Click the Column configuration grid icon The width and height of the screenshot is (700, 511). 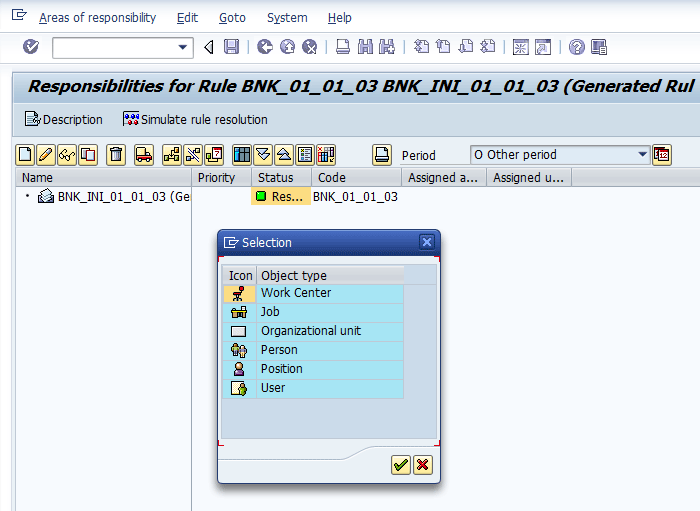(242, 155)
